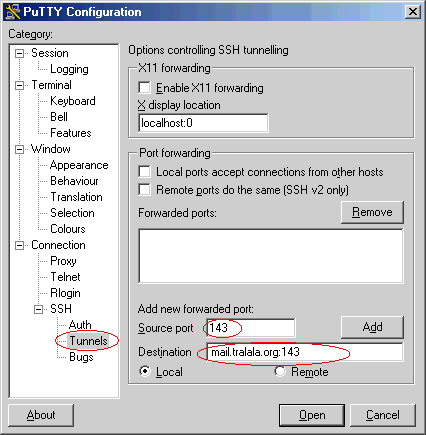Collapse the Connection tree node
Image resolution: width=426 pixels, height=435 pixels.
click(x=20, y=246)
